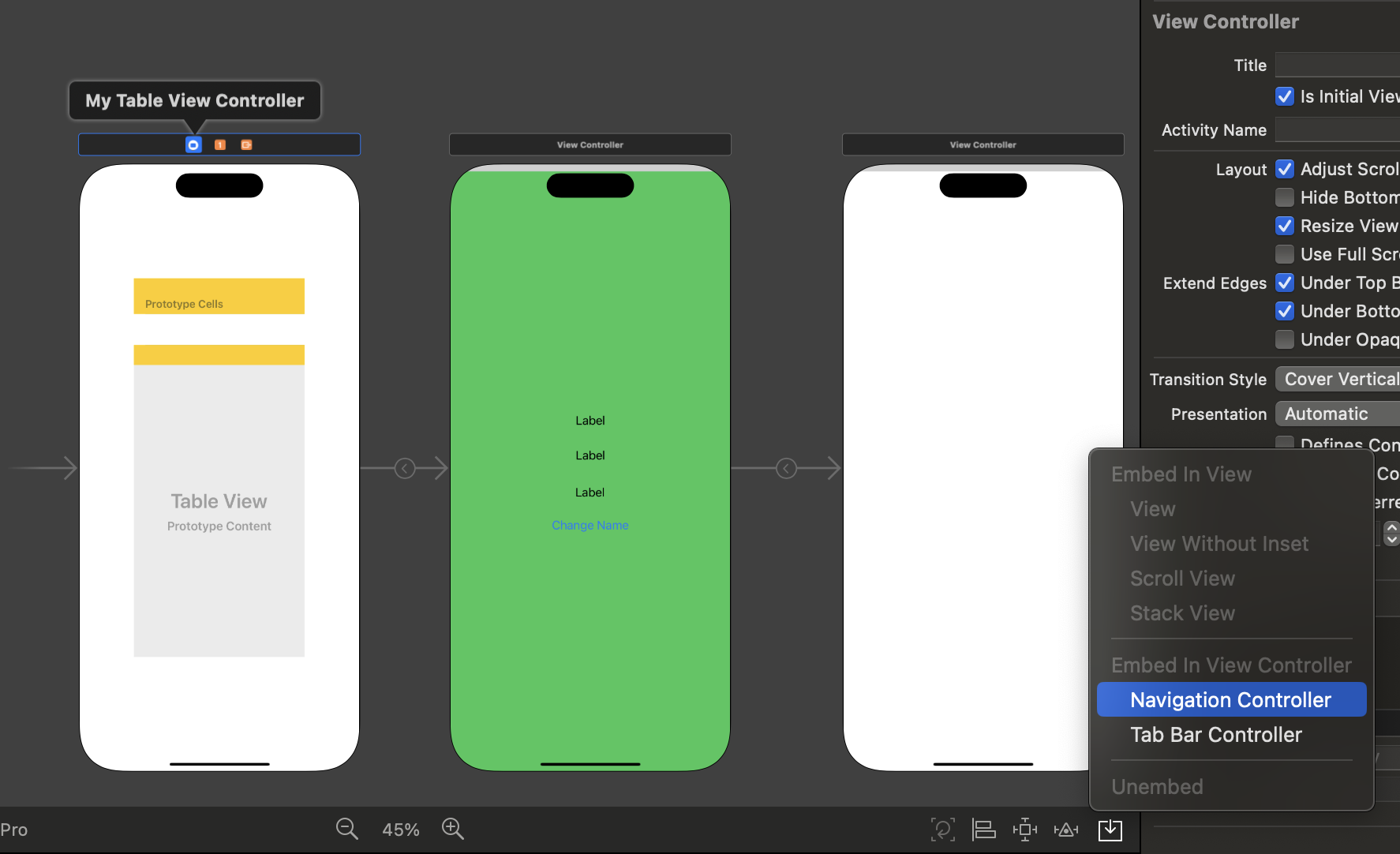Select the First Responder icon in scene dock
This screenshot has width=1400, height=854.
(x=220, y=144)
